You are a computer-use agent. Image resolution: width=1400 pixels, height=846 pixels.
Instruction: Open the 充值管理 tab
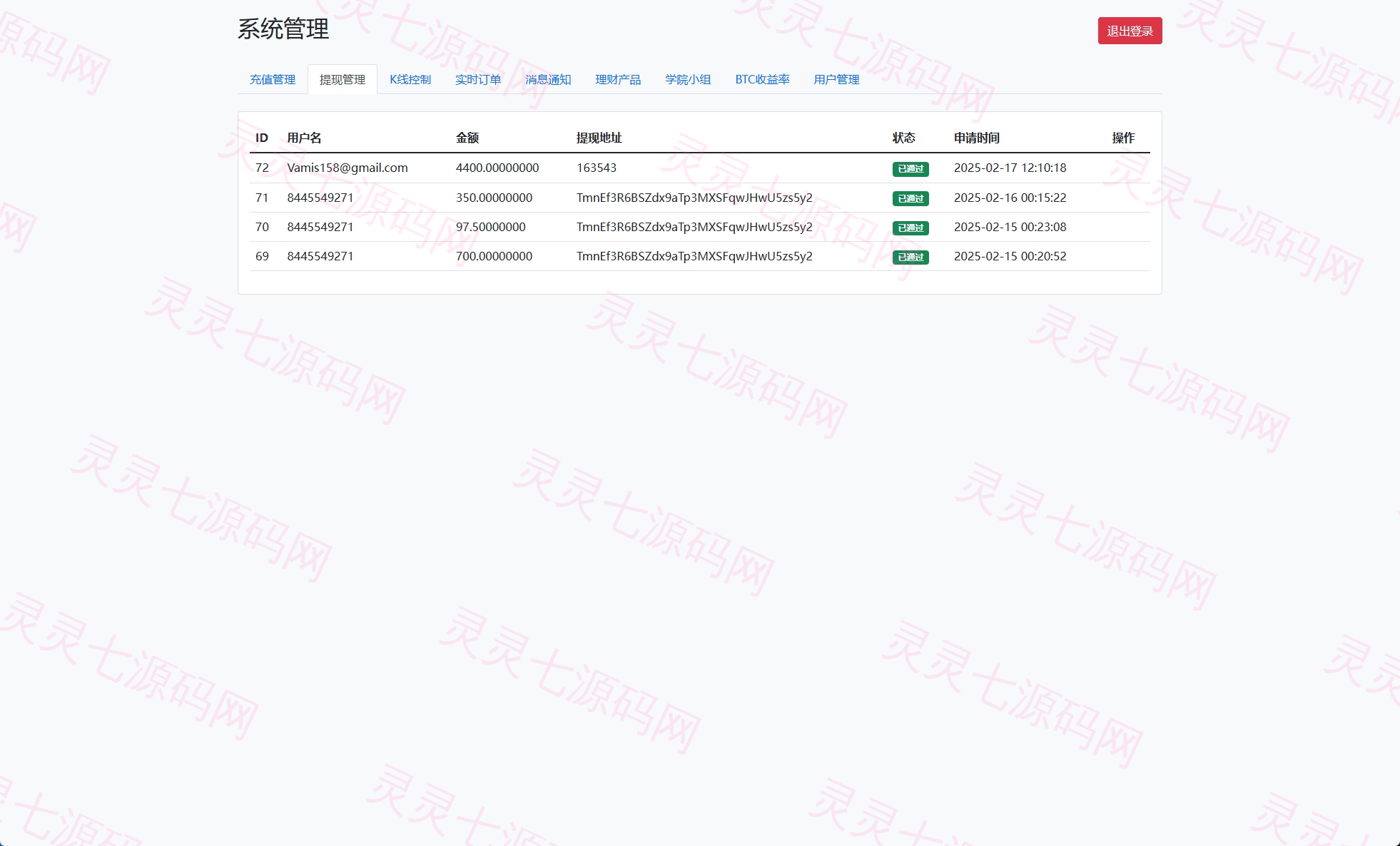pos(273,79)
